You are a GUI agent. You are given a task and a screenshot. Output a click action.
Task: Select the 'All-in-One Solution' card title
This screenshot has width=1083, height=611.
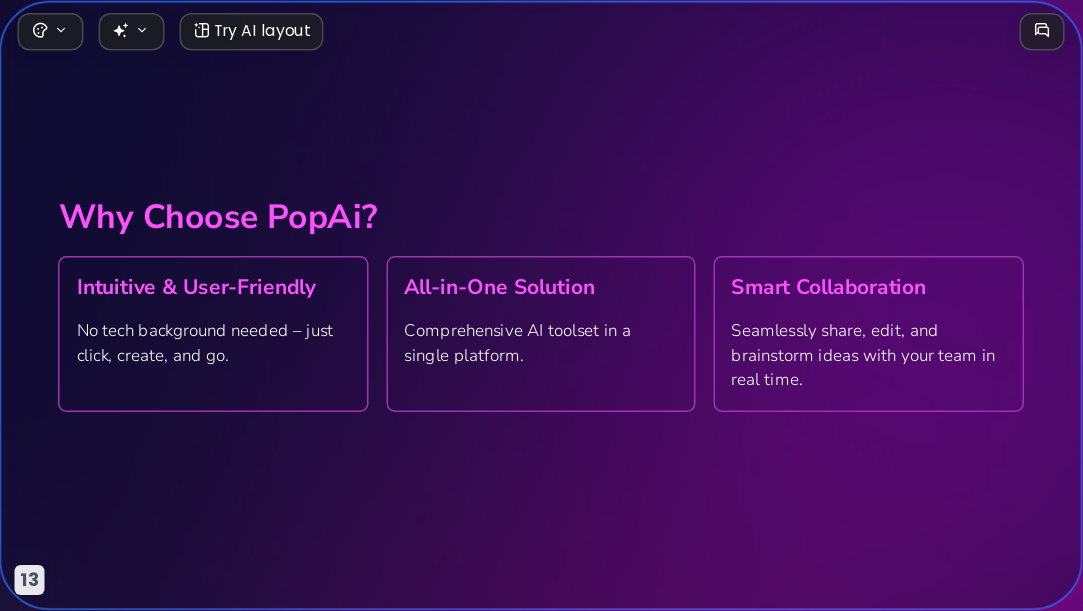(499, 287)
